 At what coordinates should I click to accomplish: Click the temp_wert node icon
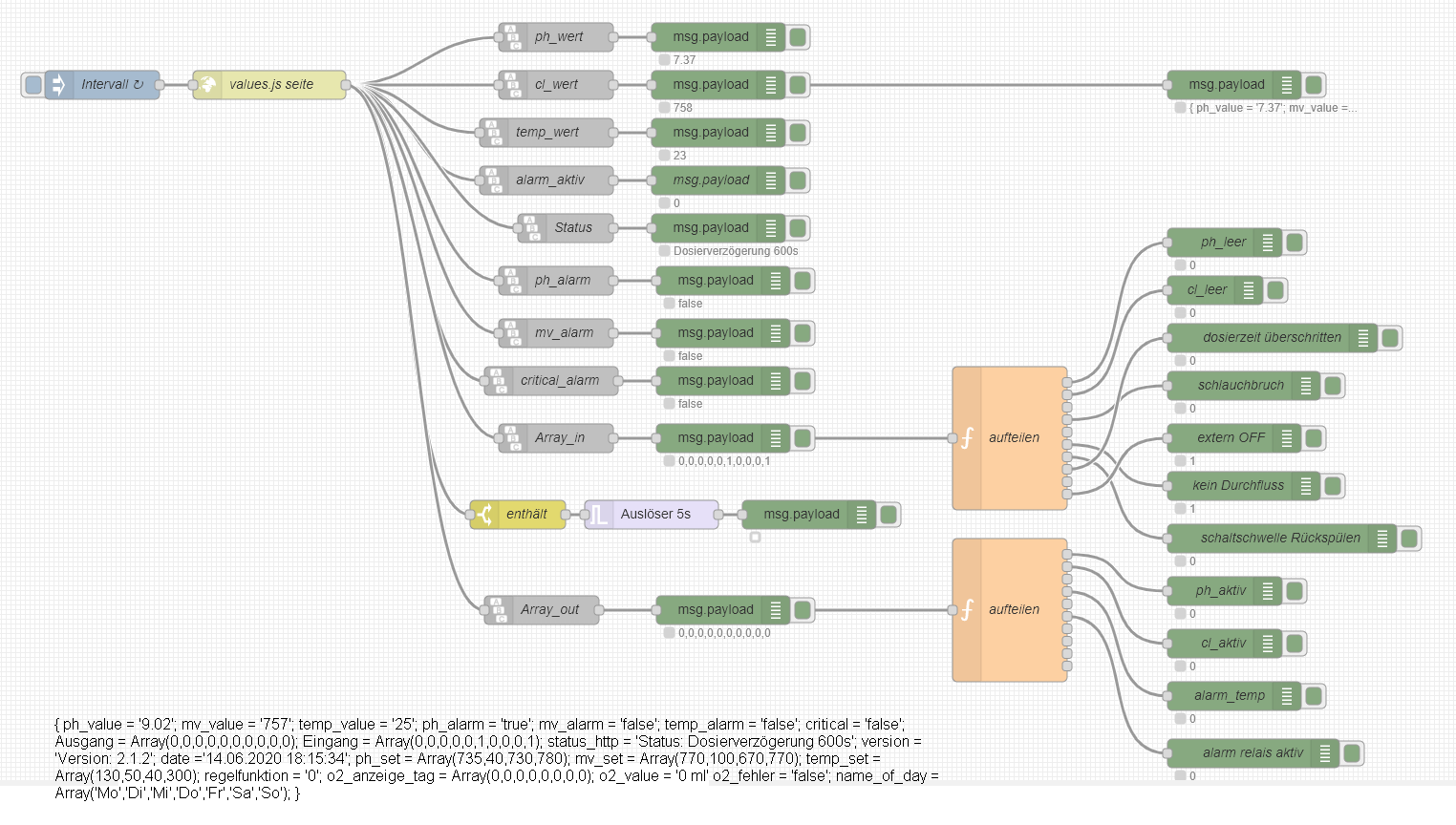[x=493, y=133]
